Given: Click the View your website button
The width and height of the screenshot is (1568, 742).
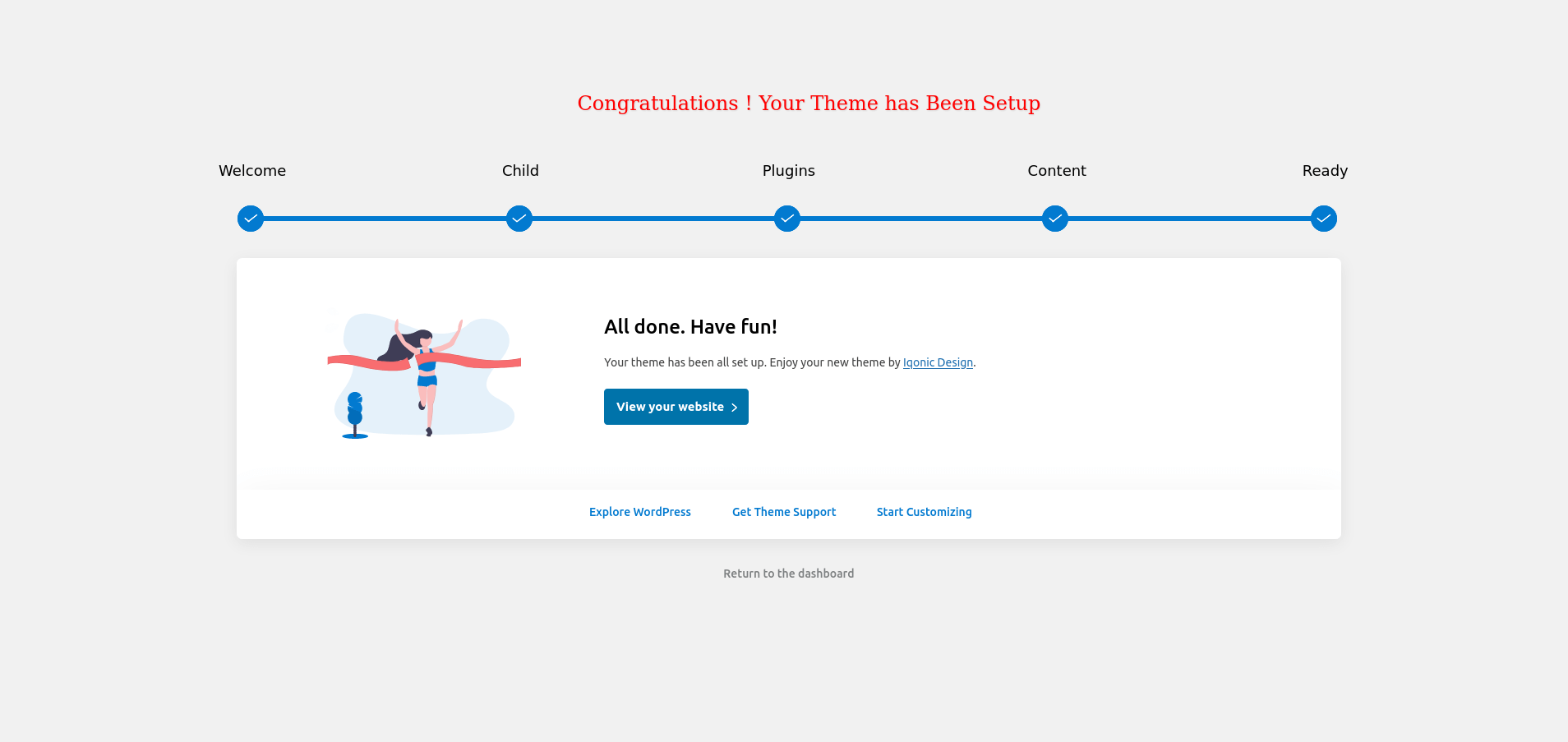Looking at the screenshot, I should (x=676, y=407).
